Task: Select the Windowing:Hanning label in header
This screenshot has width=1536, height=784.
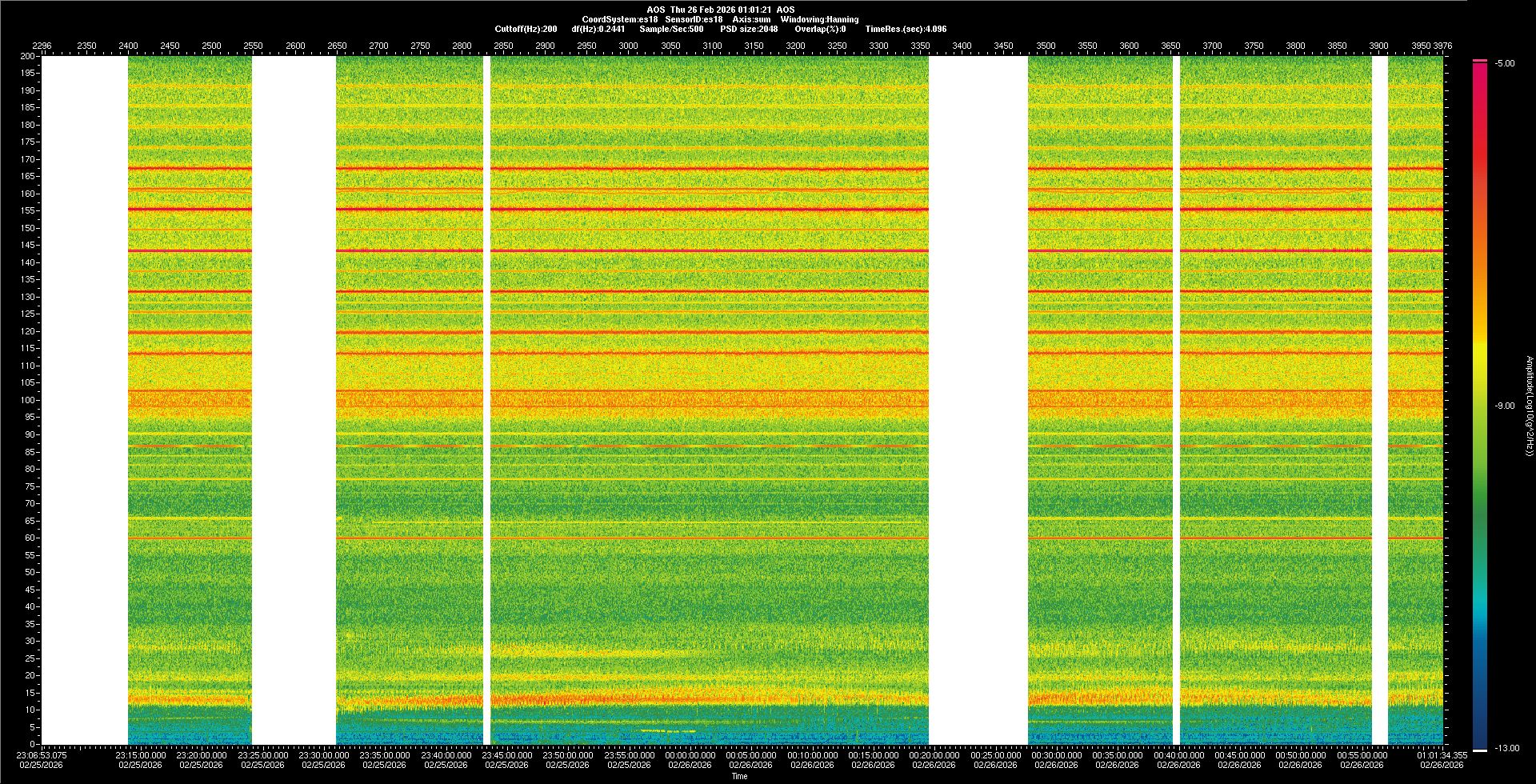Action: pos(819,19)
